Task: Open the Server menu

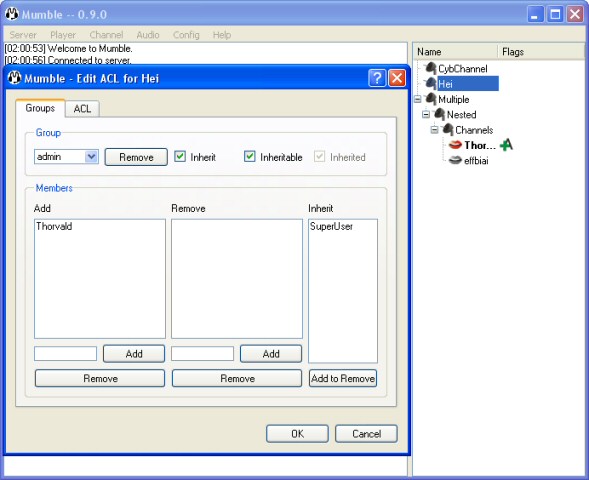Action: 23,35
